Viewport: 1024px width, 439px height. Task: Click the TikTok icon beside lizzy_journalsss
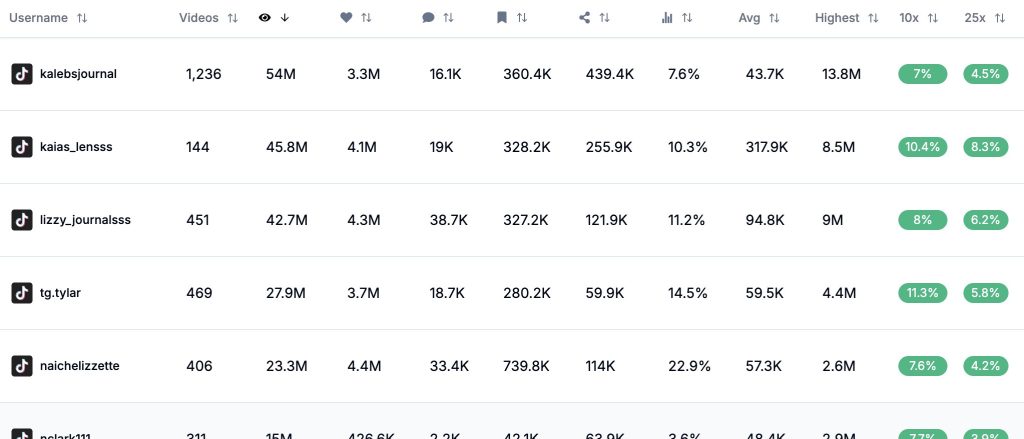click(22, 220)
